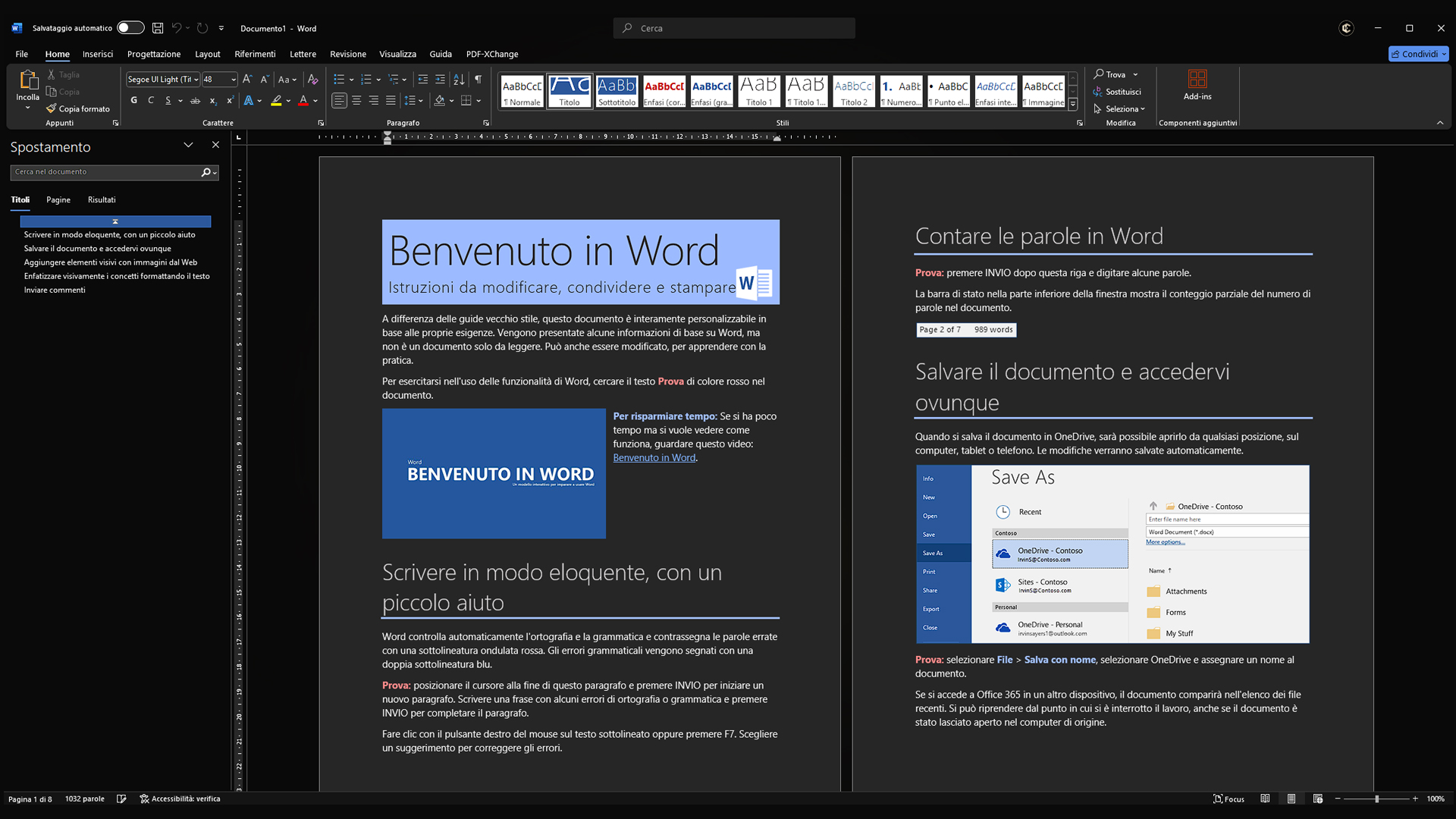Open the Seleziona dropdown

click(1119, 108)
